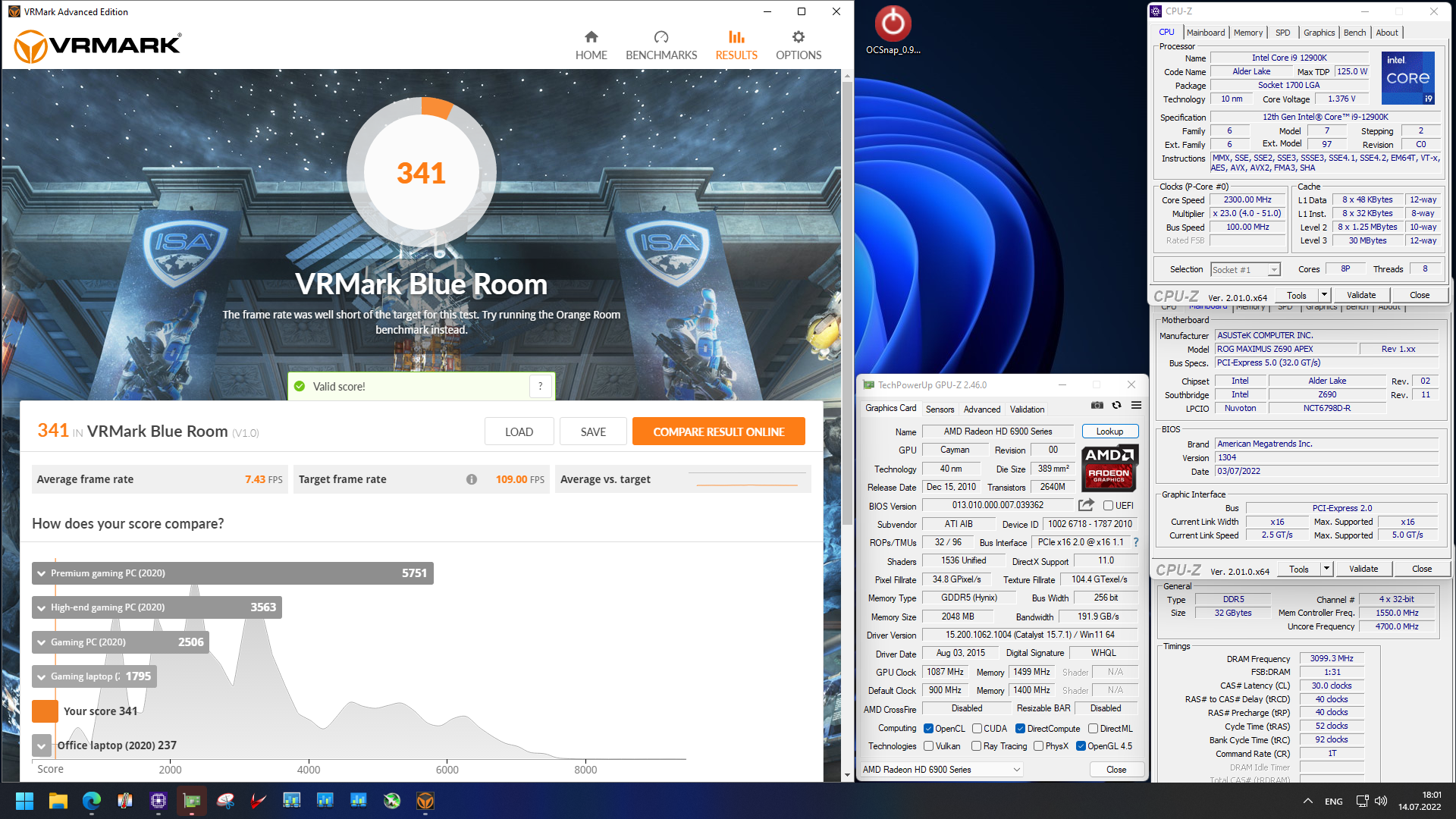The height and width of the screenshot is (819, 1456).
Task: Show hidden system tray icons
Action: pyautogui.click(x=1308, y=801)
